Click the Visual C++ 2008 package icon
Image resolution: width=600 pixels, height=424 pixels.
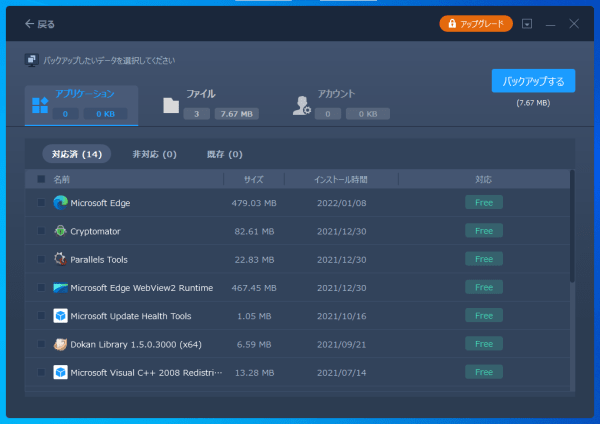[60, 372]
